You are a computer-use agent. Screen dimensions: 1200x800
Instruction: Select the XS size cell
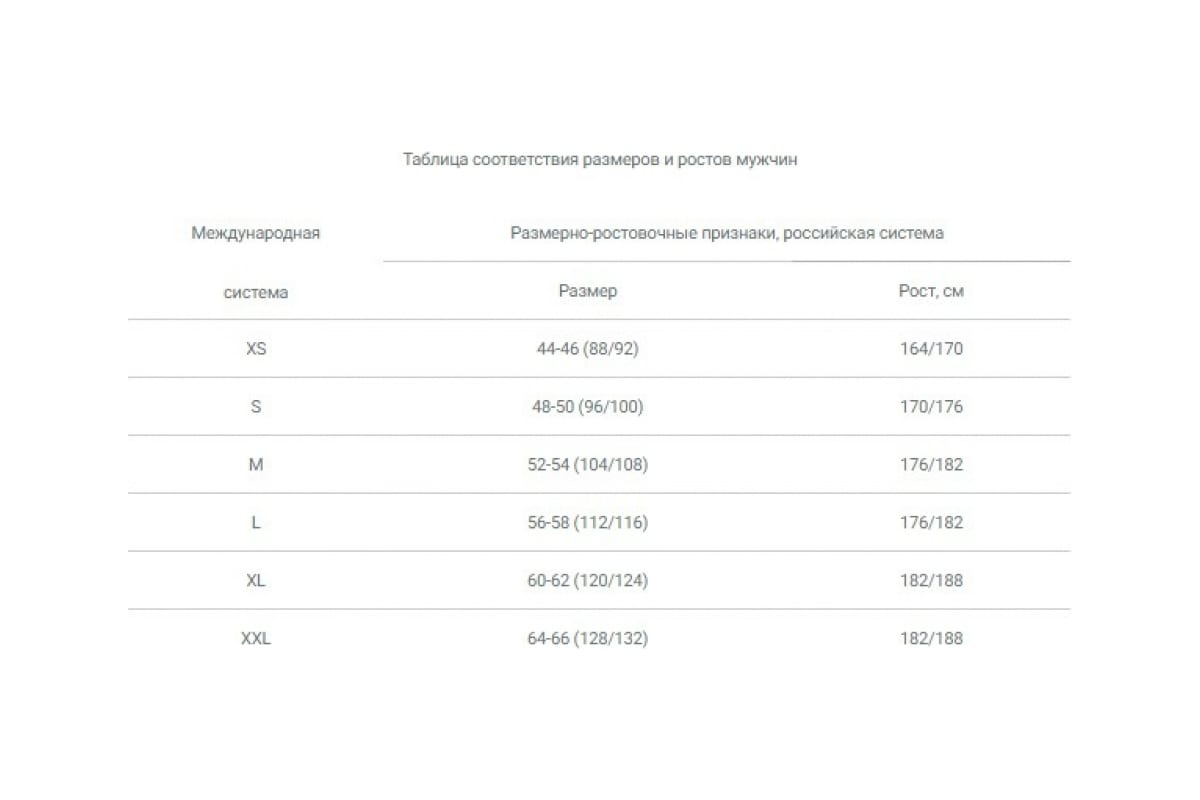(x=256, y=349)
